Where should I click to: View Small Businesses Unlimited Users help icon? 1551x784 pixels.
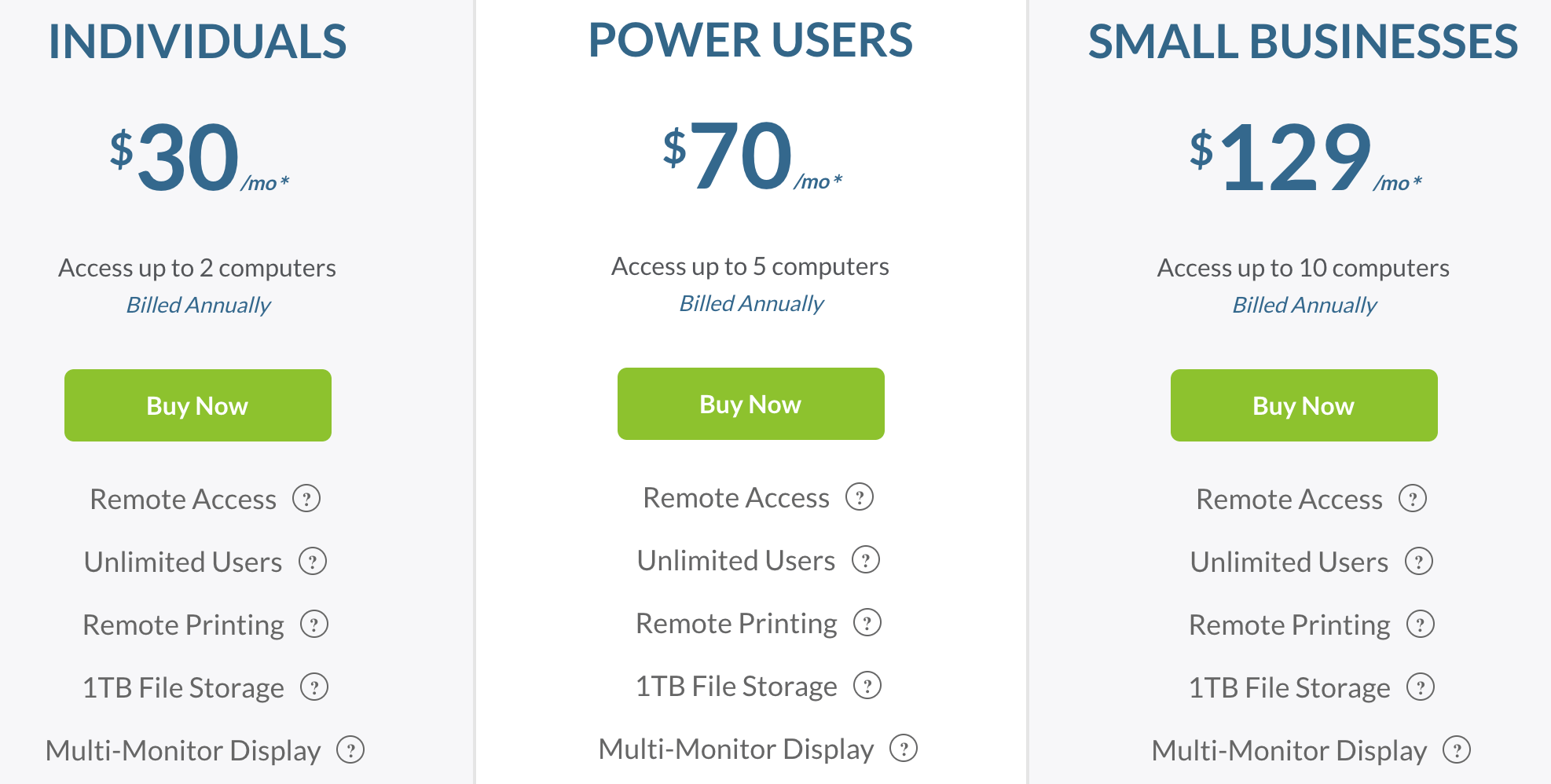[x=1419, y=562]
